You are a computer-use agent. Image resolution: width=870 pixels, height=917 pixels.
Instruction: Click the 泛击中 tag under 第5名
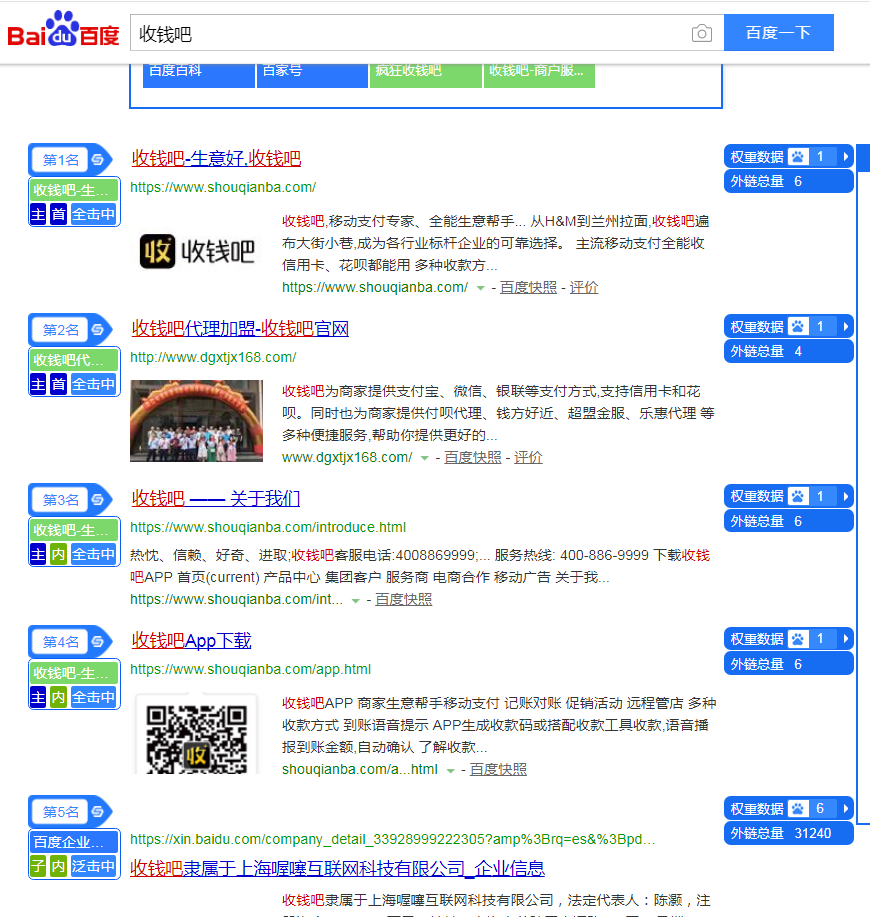[93, 866]
